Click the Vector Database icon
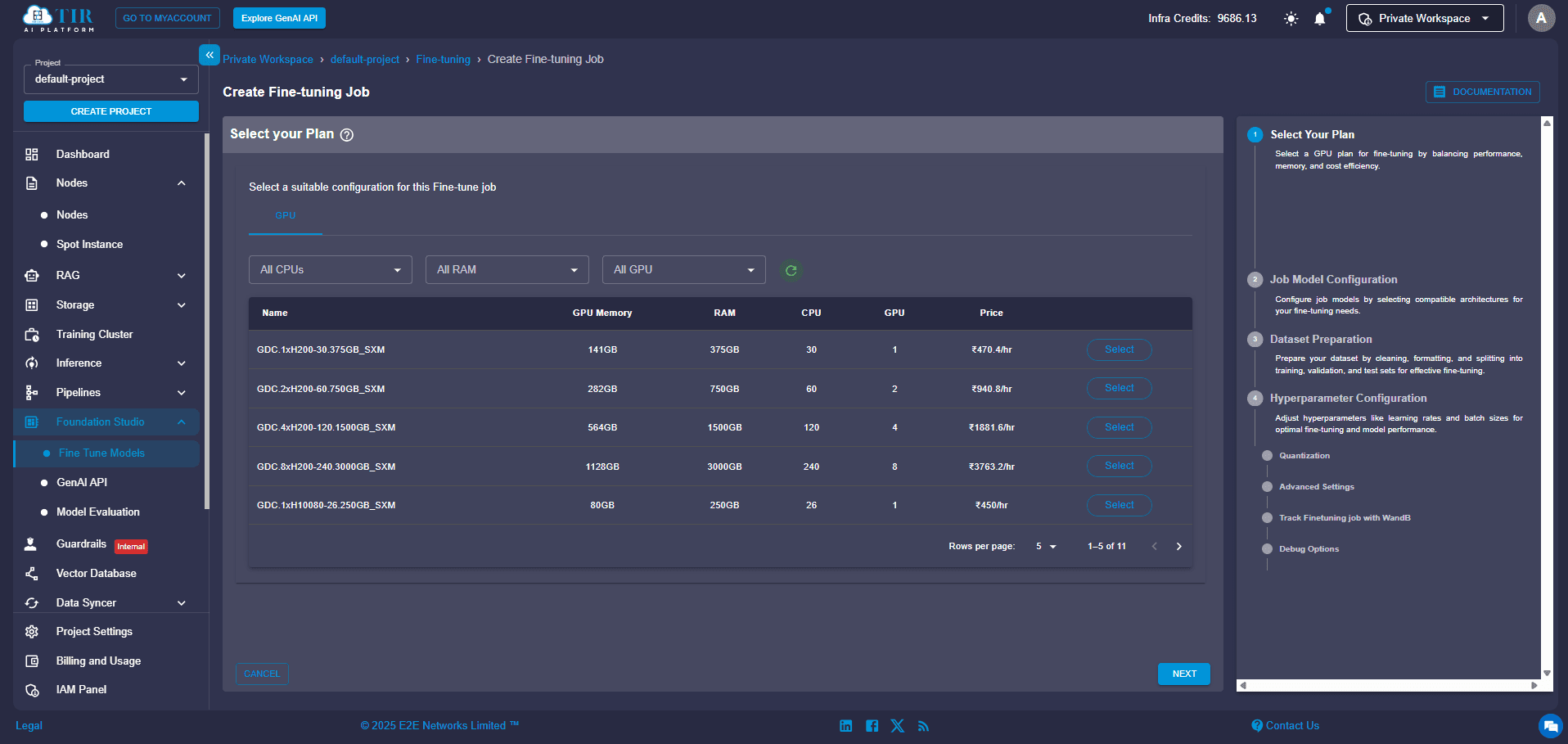Image resolution: width=1568 pixels, height=744 pixels. [x=32, y=573]
